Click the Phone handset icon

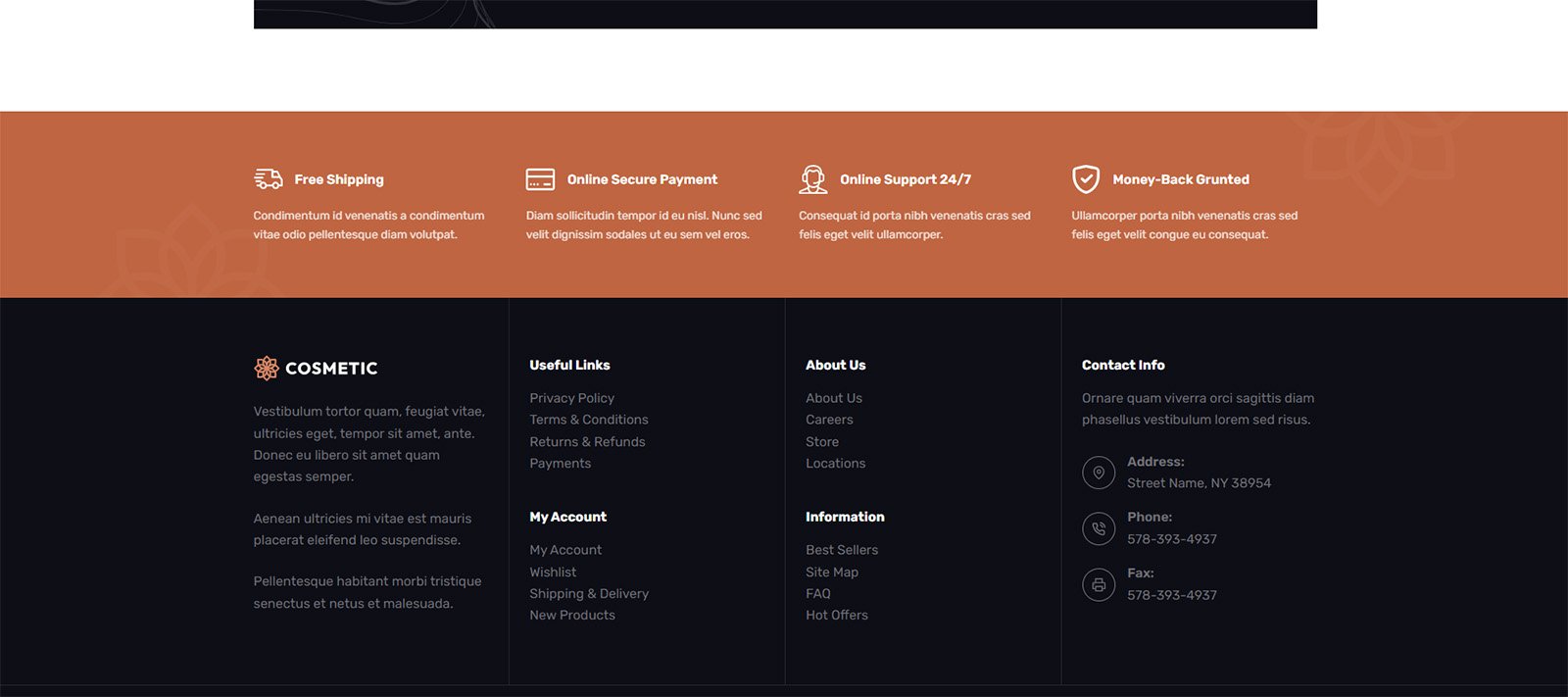(1099, 528)
